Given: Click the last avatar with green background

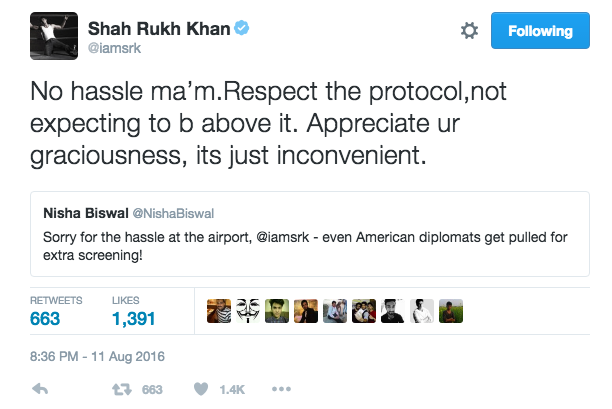Looking at the screenshot, I should [x=452, y=311].
